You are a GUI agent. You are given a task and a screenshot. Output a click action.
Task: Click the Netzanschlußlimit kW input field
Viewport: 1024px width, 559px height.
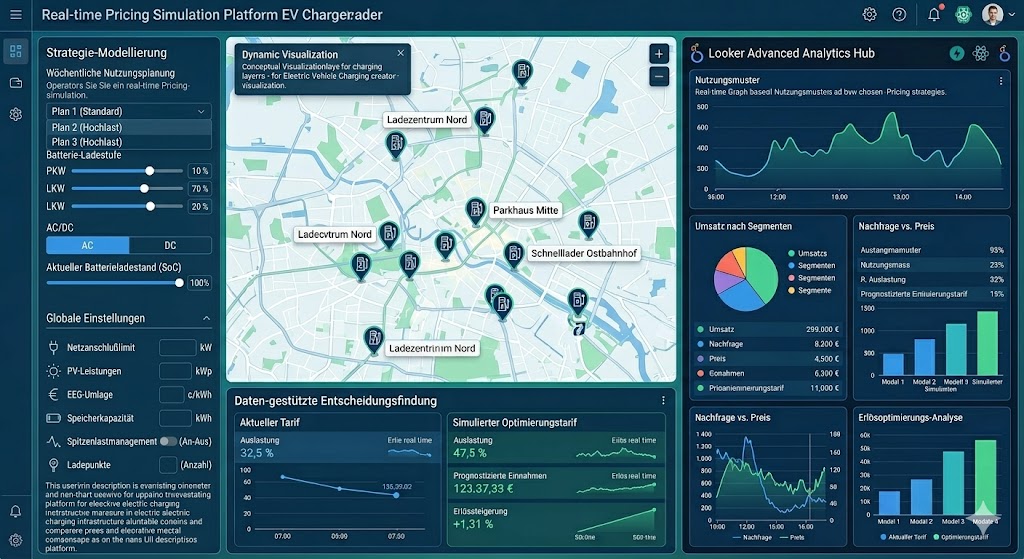point(178,347)
